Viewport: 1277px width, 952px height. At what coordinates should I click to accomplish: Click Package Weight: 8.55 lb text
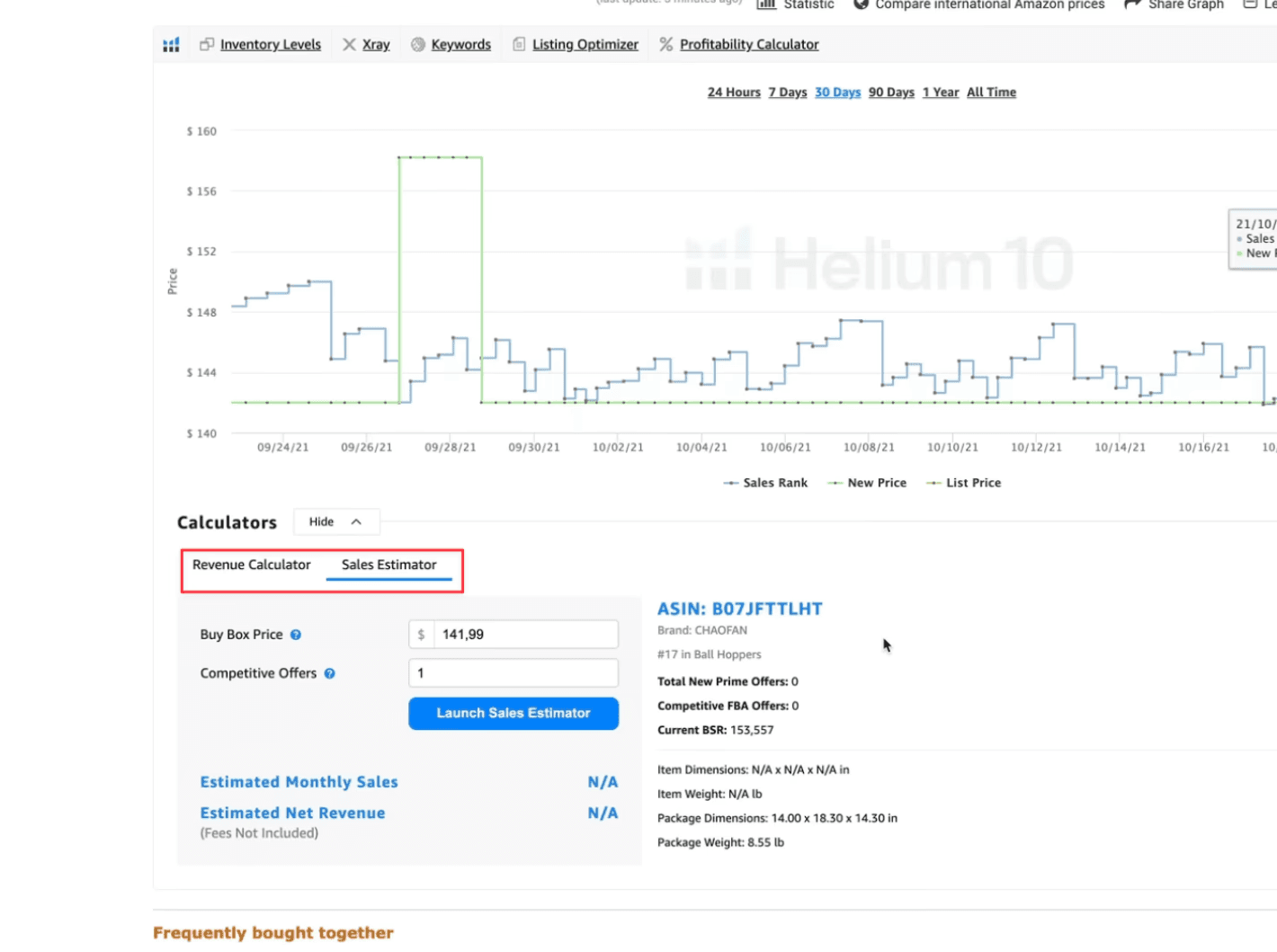click(x=720, y=842)
